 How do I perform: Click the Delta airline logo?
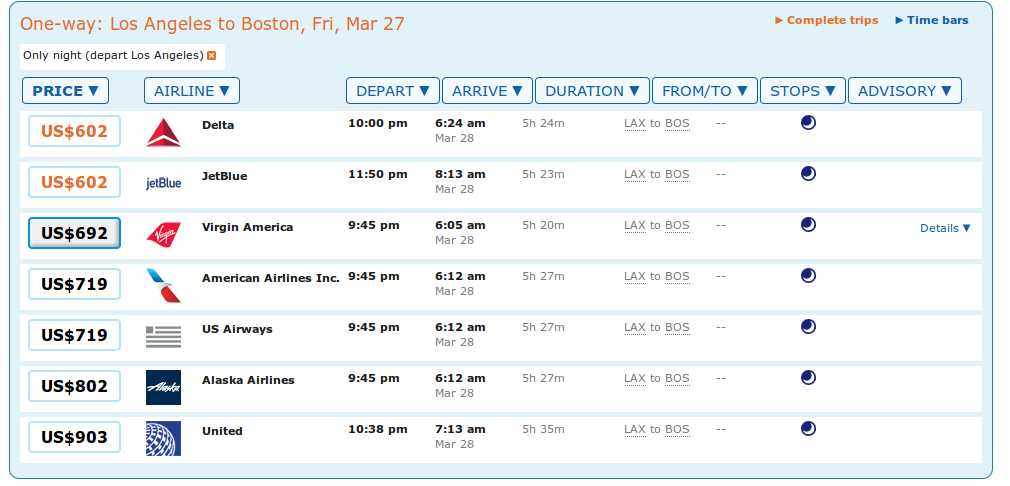click(164, 133)
